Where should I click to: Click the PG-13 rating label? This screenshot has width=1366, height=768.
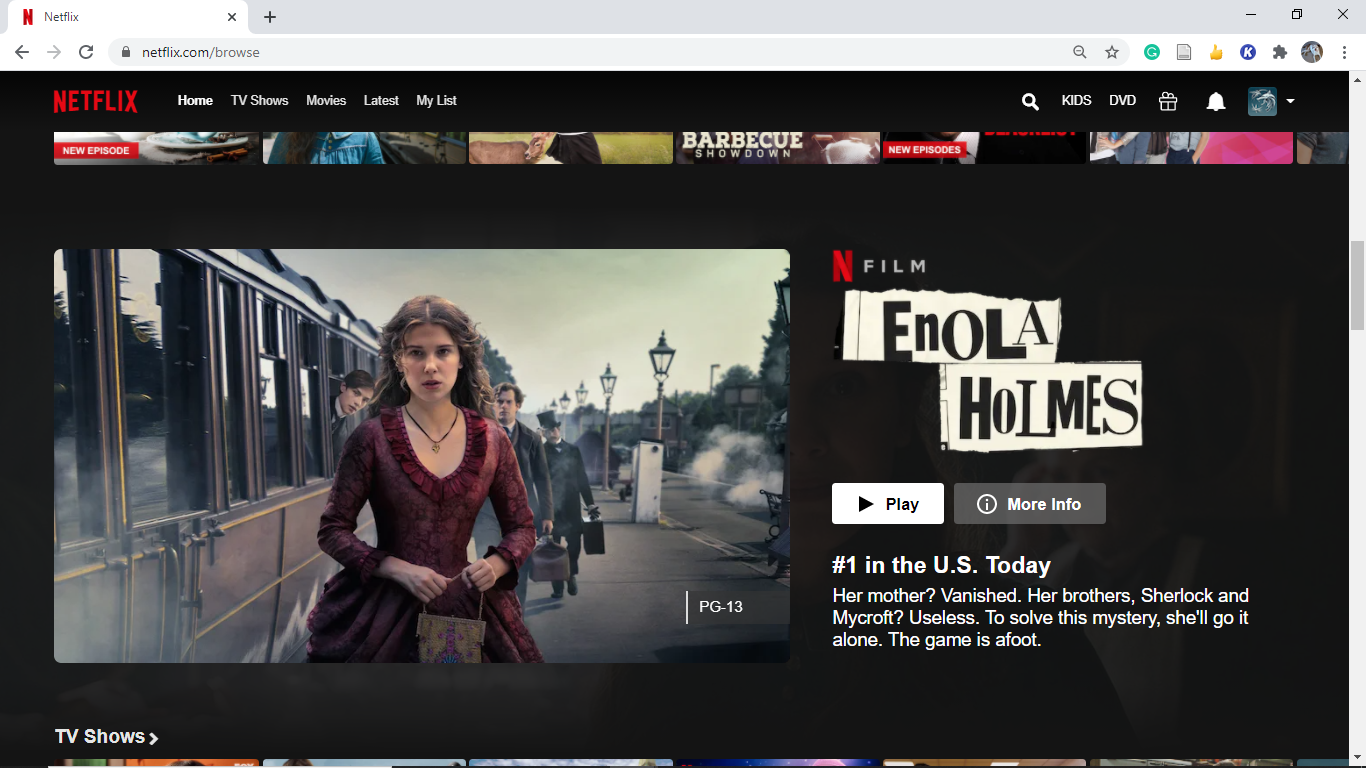(x=721, y=607)
